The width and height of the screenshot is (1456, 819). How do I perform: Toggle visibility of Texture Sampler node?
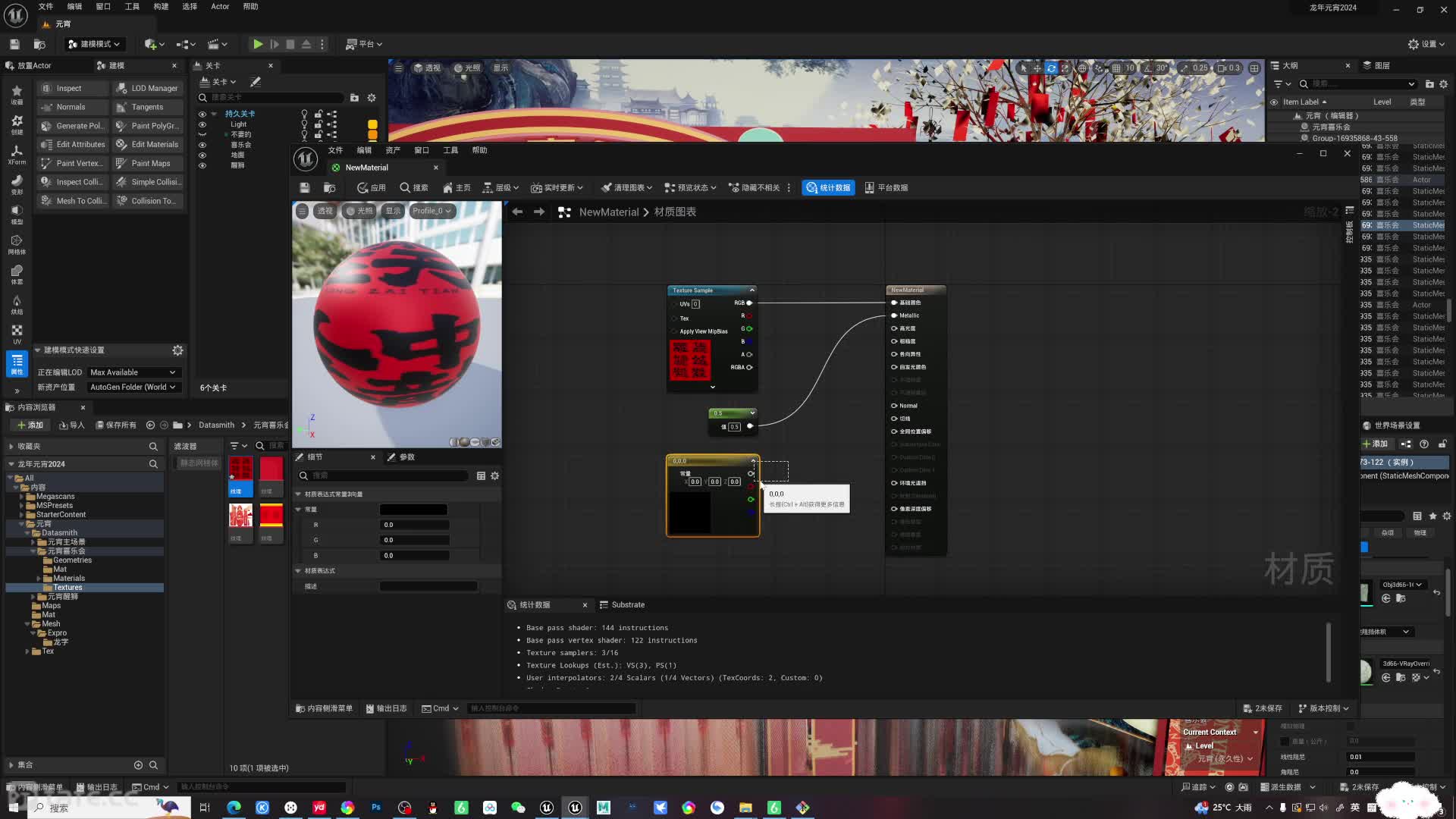click(751, 289)
